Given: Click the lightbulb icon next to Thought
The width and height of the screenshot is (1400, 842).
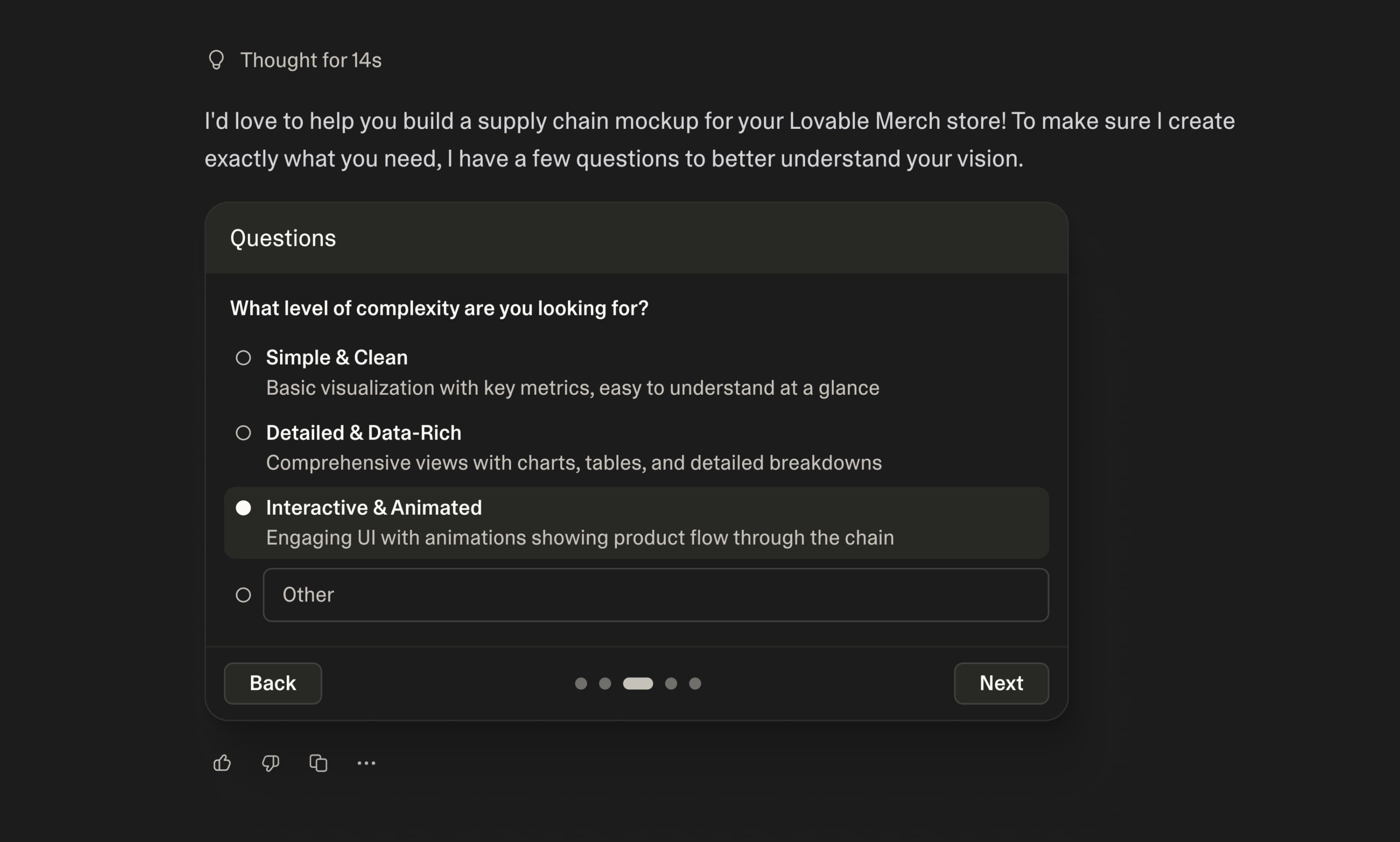Looking at the screenshot, I should click(x=216, y=60).
